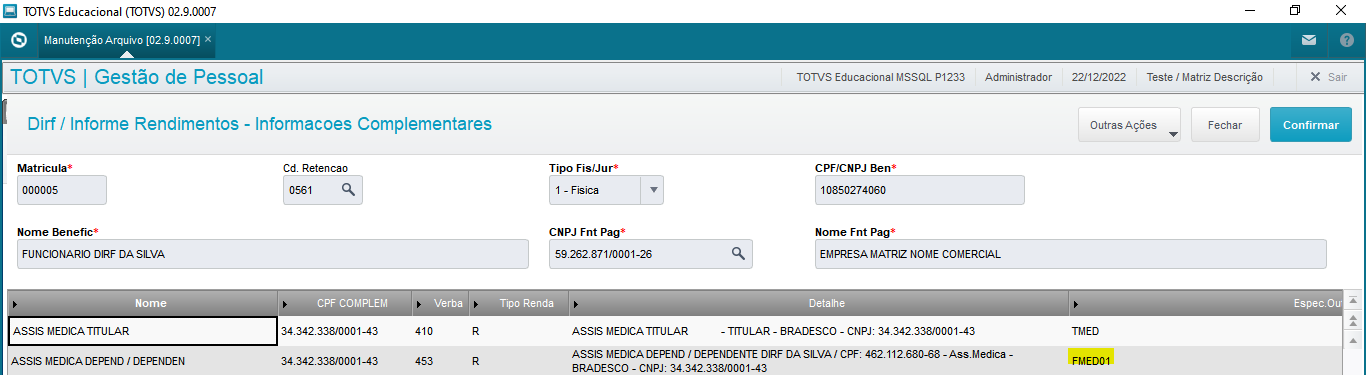The image size is (1366, 375).
Task: Click the highlighted FMED01 cell
Action: (1092, 360)
